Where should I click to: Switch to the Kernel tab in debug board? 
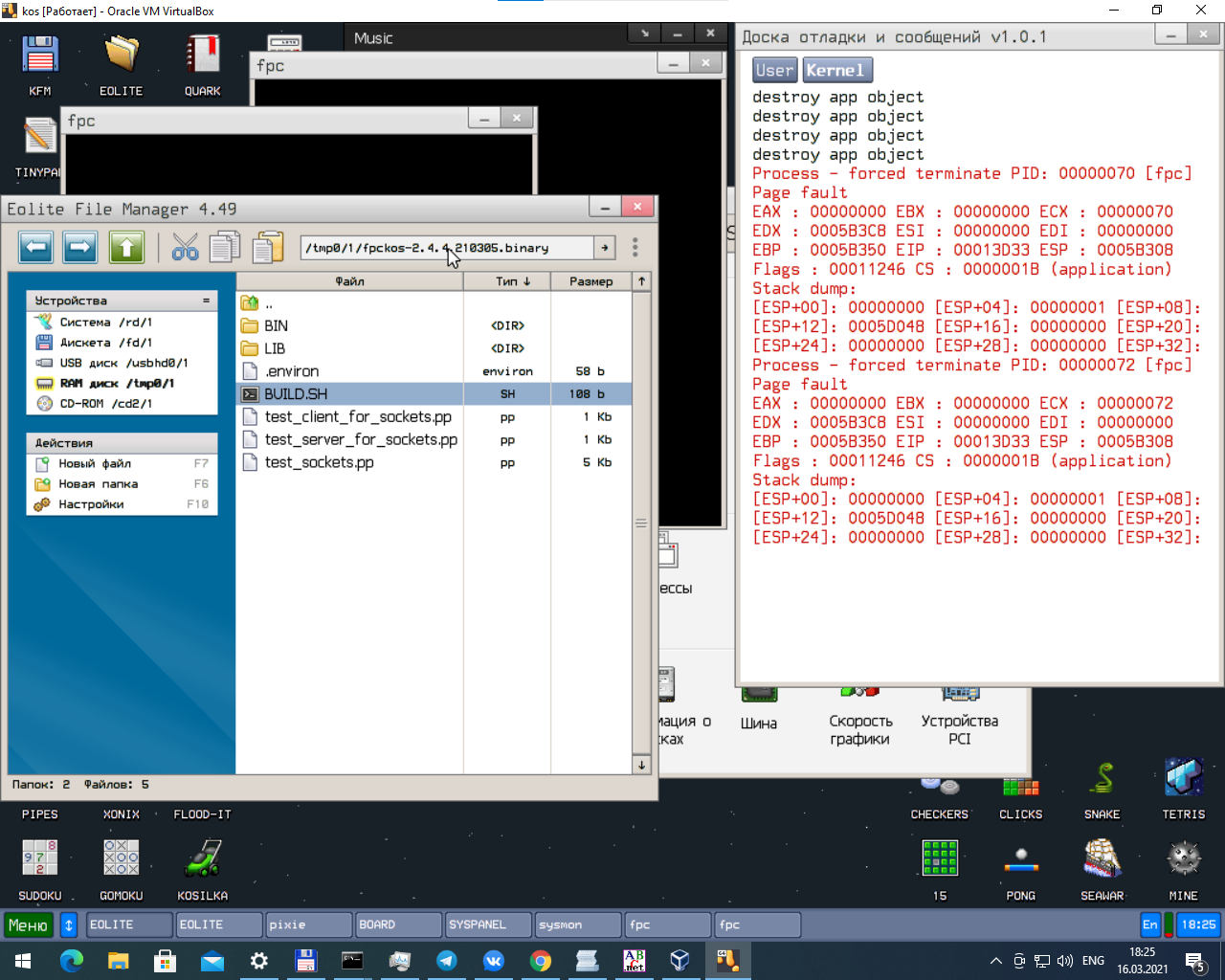835,70
